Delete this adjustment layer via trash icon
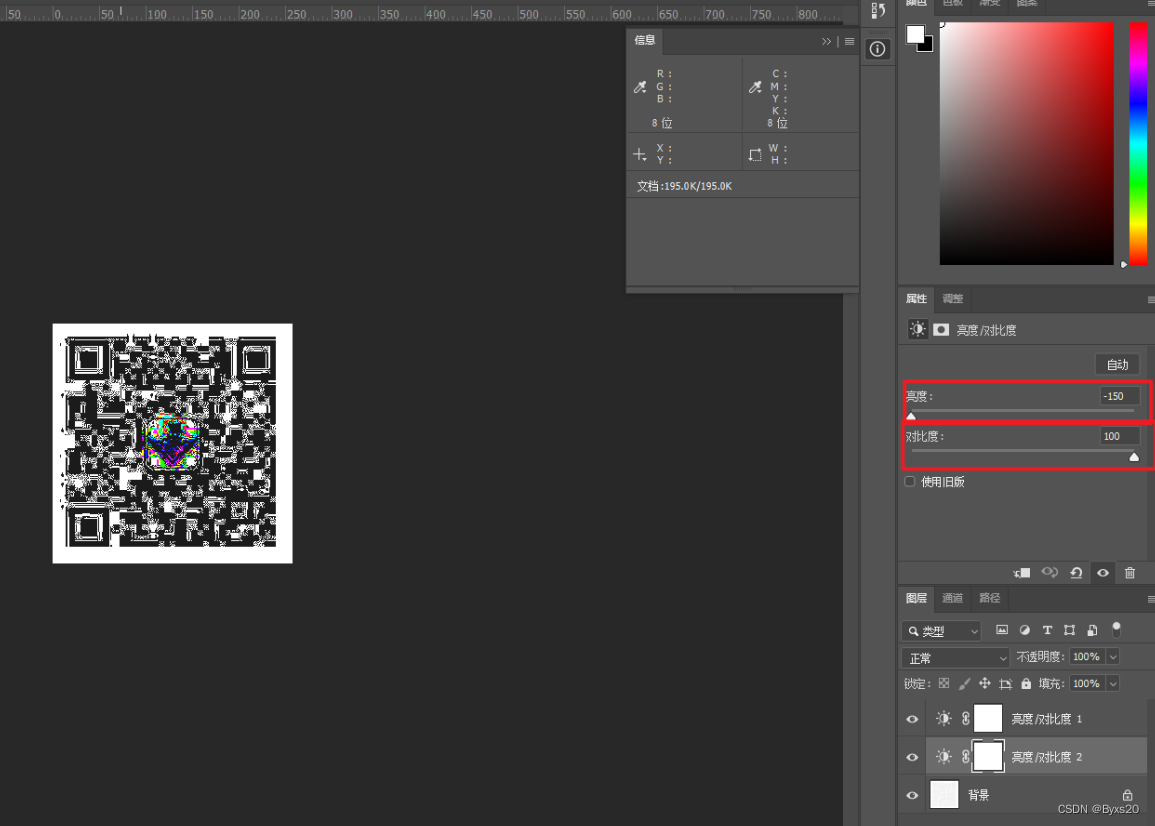The image size is (1155, 826). tap(1130, 573)
